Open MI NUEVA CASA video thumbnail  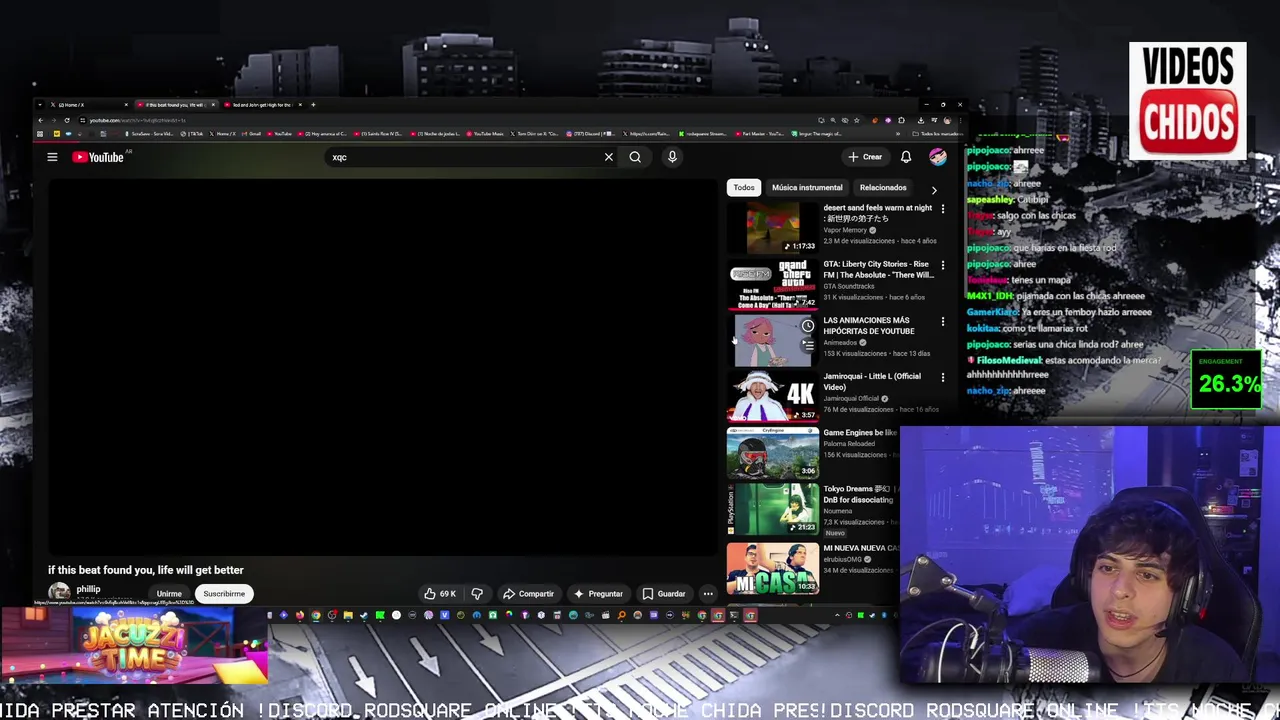pos(772,567)
